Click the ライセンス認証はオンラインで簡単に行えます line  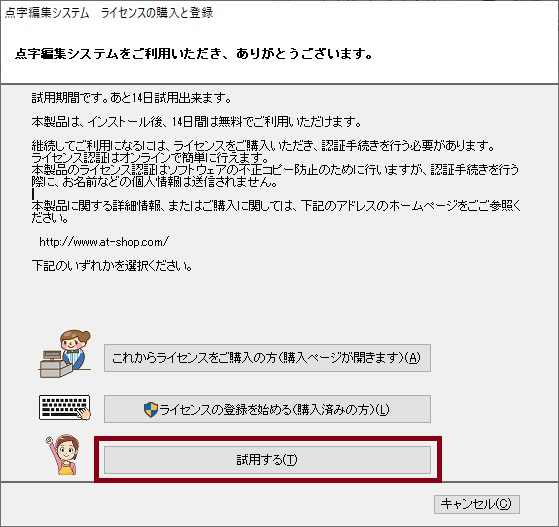[x=150, y=157]
